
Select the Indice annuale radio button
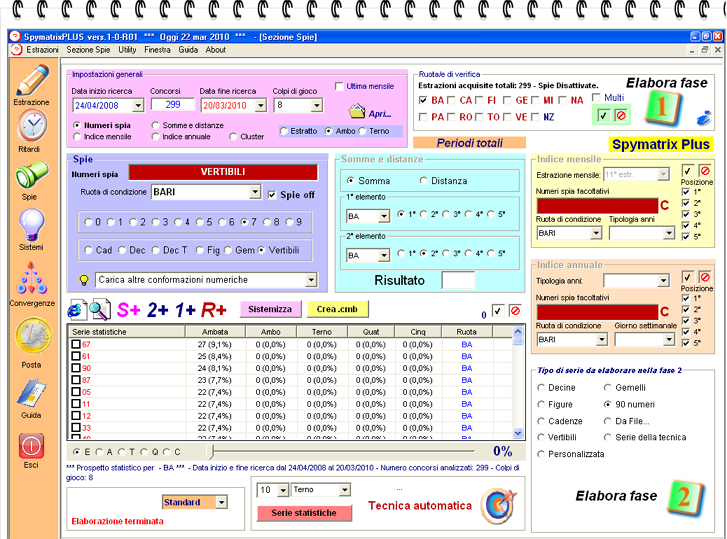click(x=155, y=136)
